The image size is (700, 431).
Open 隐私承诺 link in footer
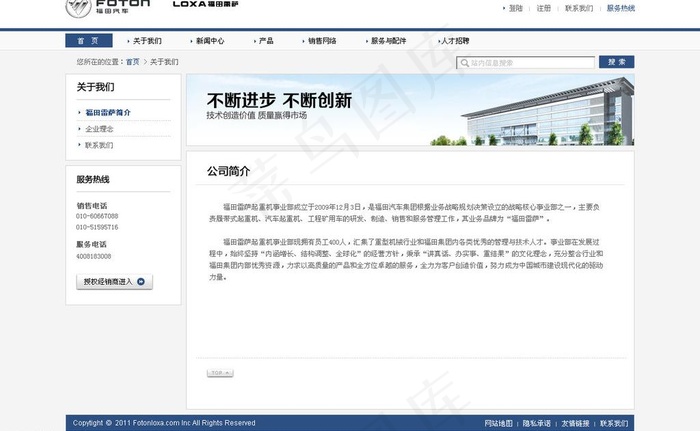[x=537, y=423]
